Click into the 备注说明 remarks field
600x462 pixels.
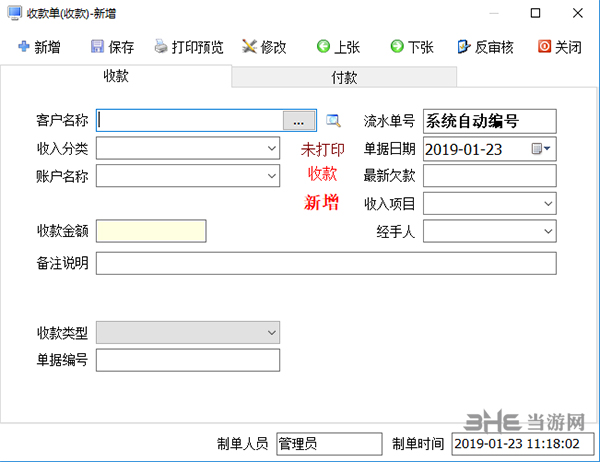tap(326, 263)
